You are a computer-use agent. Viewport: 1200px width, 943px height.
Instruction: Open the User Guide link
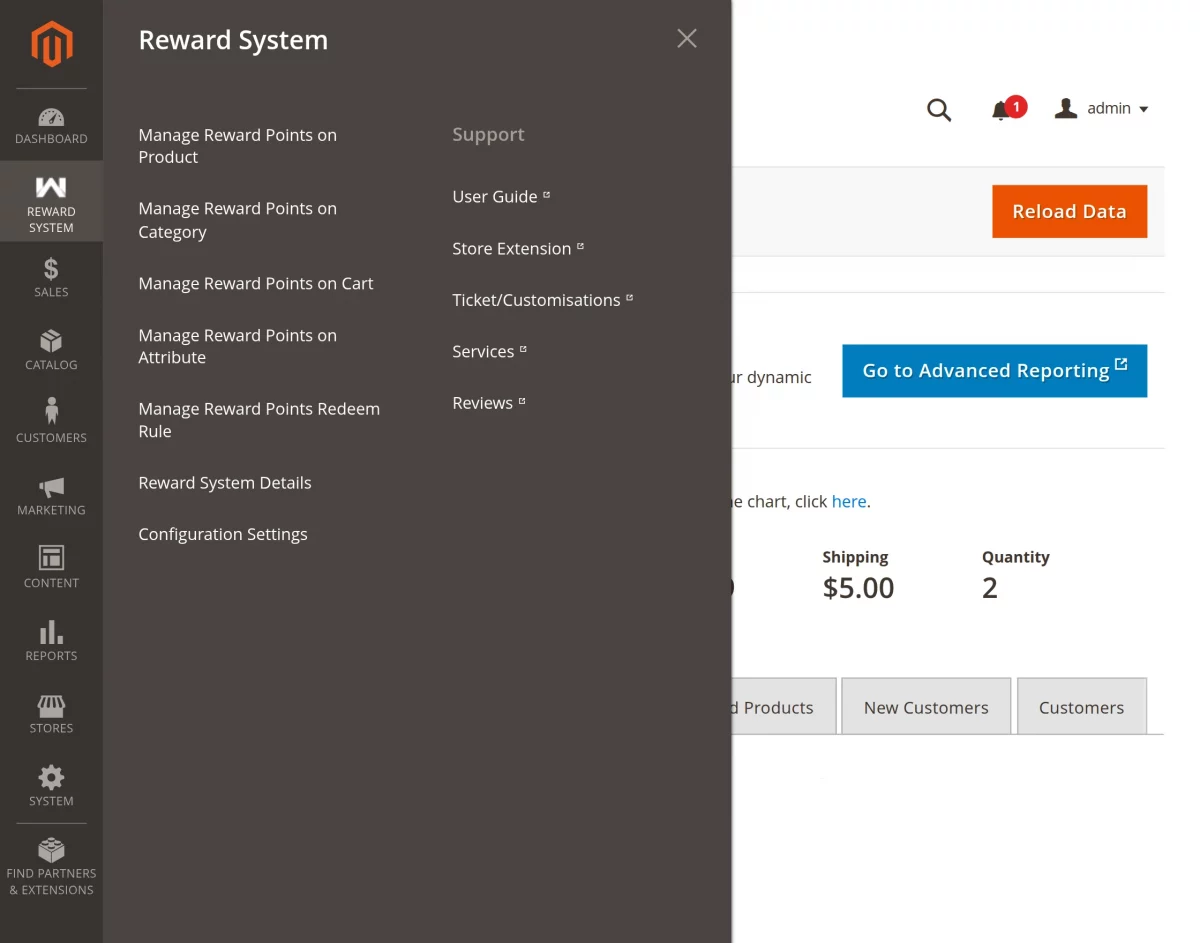tap(494, 196)
